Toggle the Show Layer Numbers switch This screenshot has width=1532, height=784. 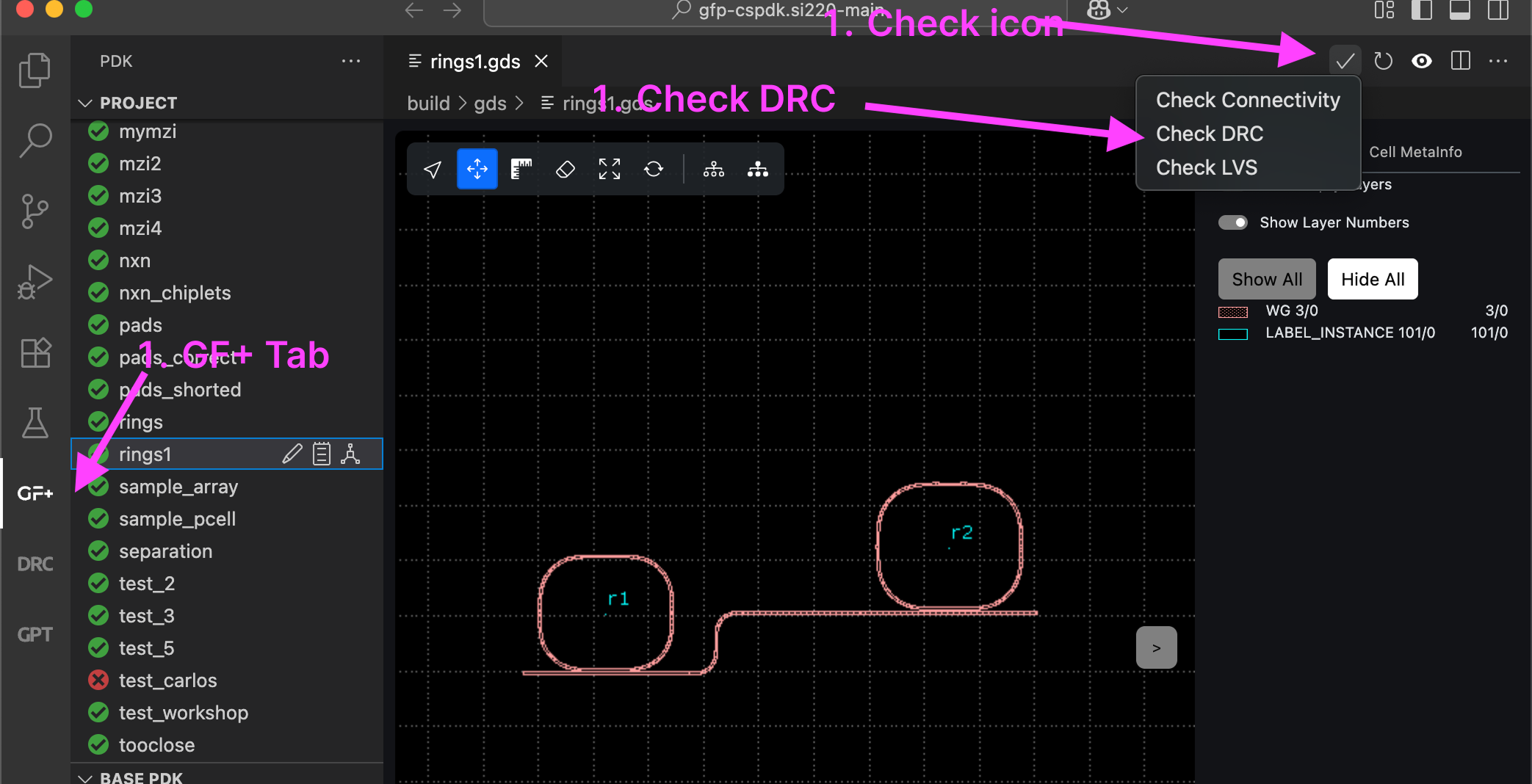pyautogui.click(x=1233, y=222)
